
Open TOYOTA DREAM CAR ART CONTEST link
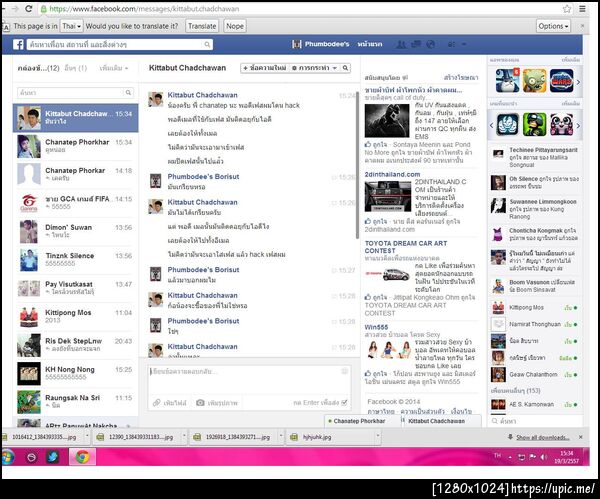tap(406, 247)
